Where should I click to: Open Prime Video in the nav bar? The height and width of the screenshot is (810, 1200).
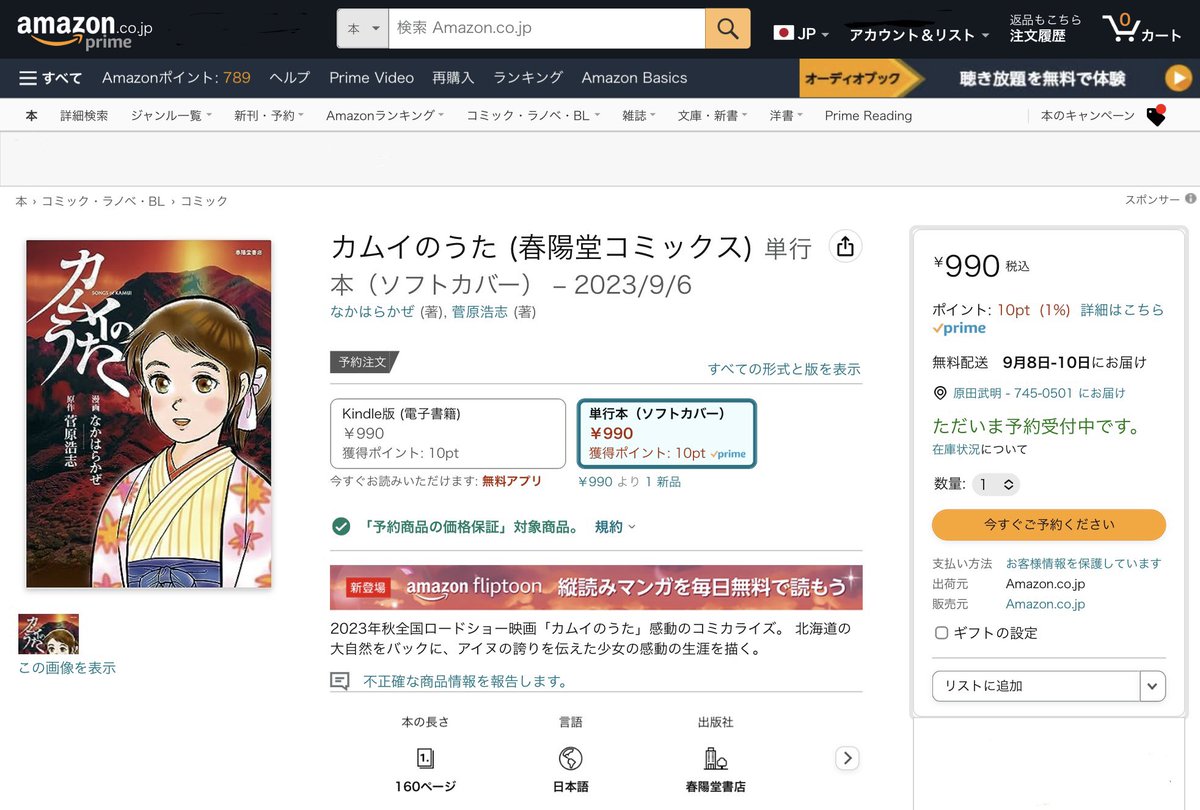371,78
